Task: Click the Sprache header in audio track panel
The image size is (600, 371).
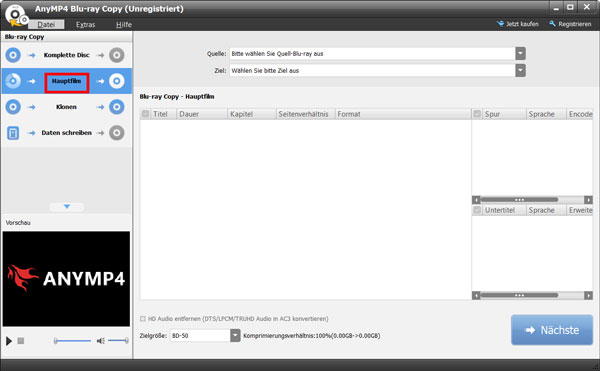Action: pyautogui.click(x=546, y=114)
